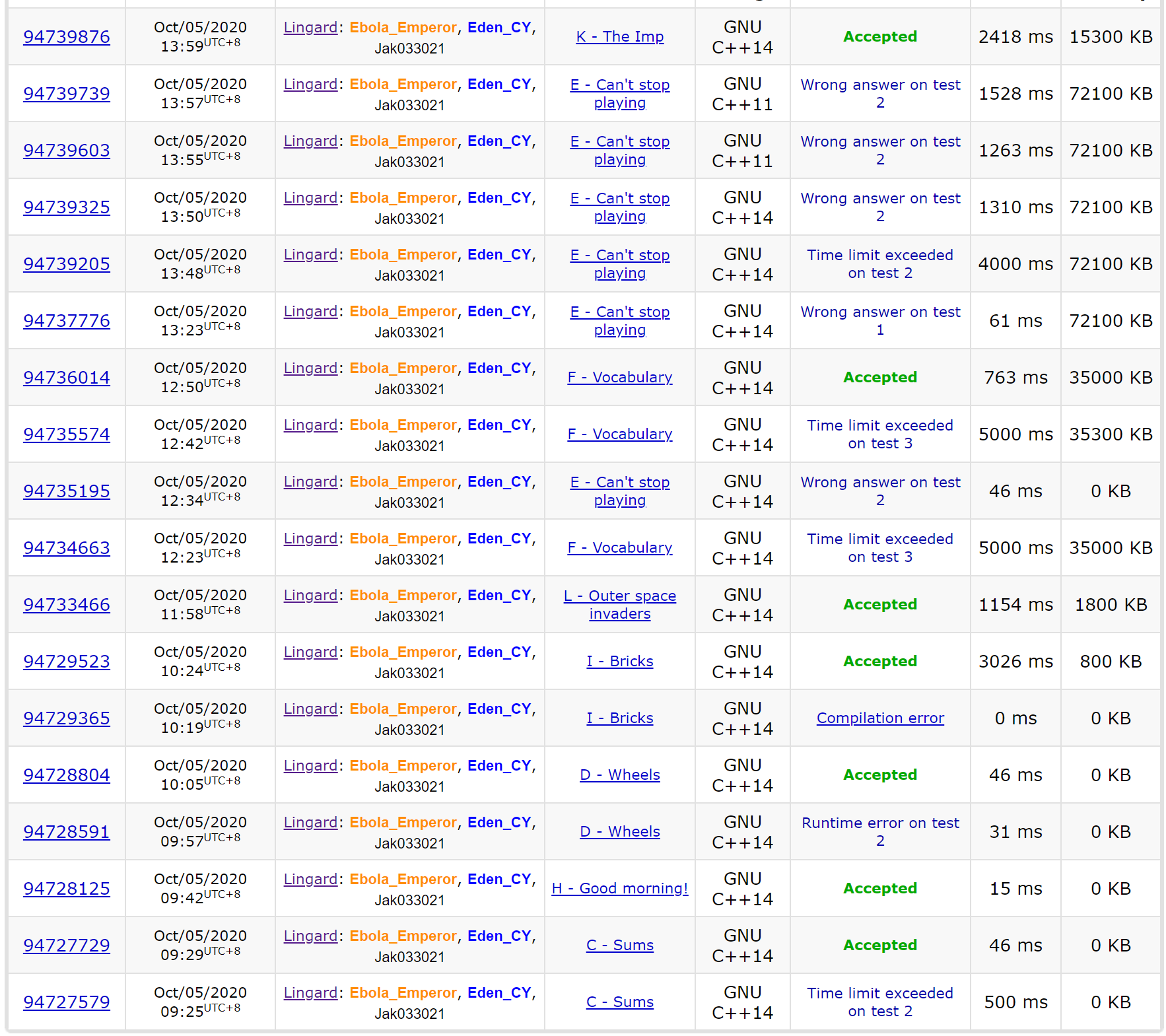The image size is (1166, 1036).
Task: Open submission 94728591
Action: pos(67,832)
